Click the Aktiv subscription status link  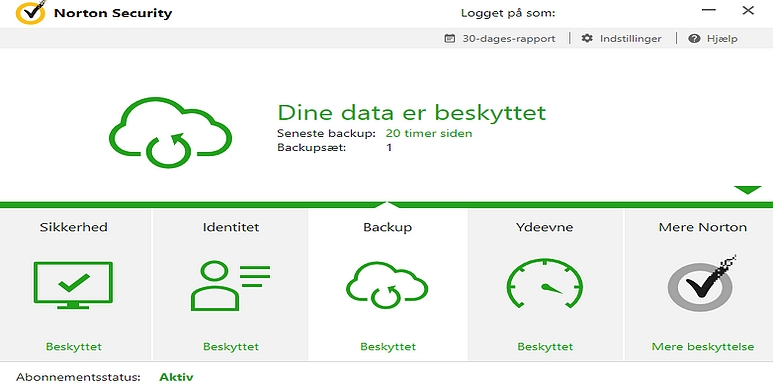point(176,377)
